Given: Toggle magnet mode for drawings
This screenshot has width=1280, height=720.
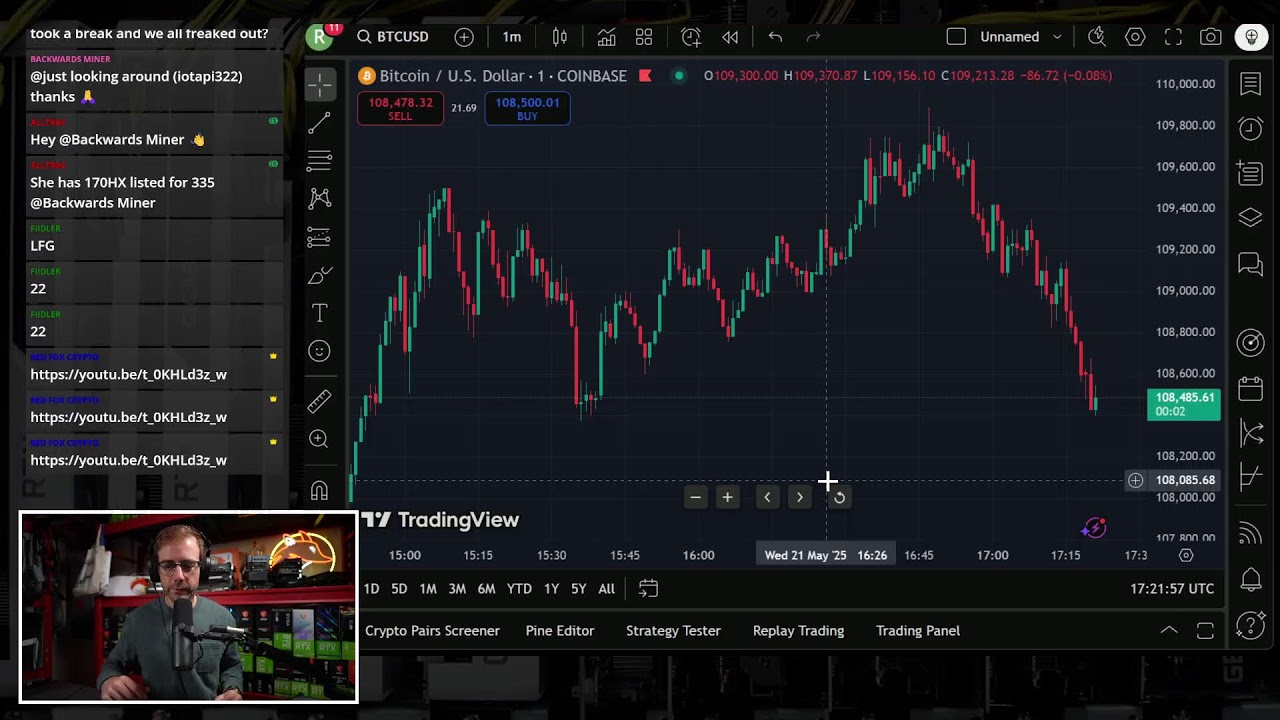Looking at the screenshot, I should (319, 490).
